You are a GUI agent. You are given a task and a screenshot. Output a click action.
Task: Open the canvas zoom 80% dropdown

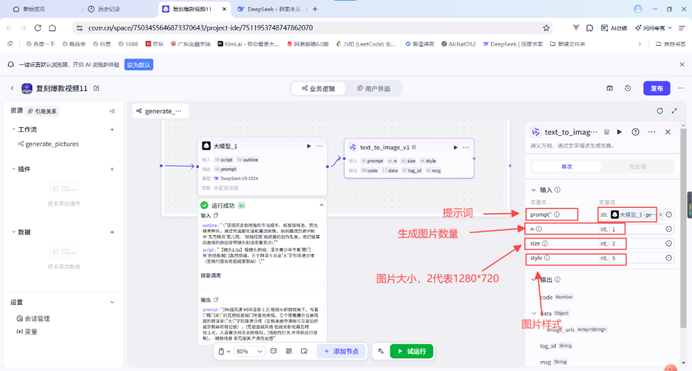(249, 351)
